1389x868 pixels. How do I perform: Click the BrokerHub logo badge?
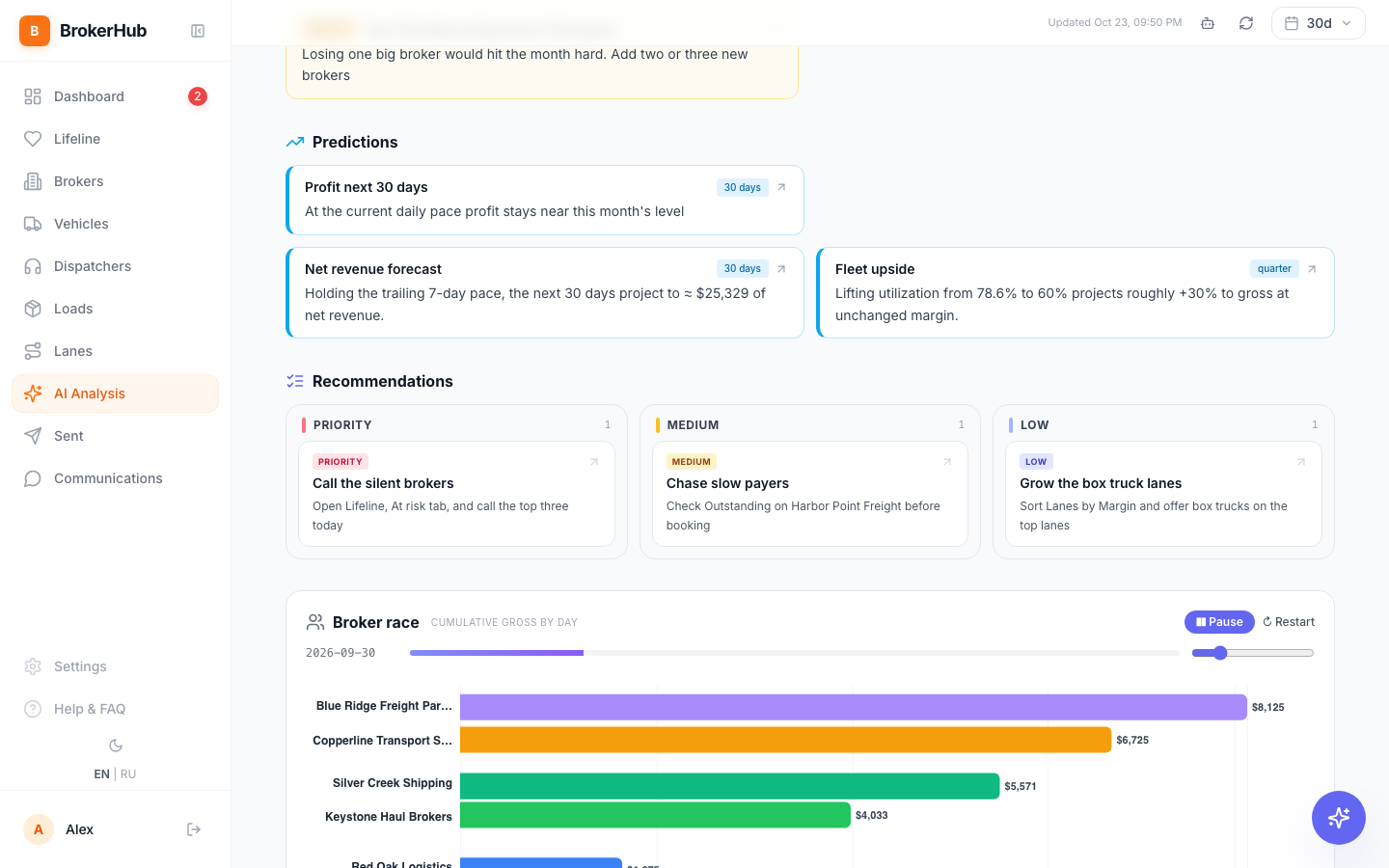click(x=35, y=31)
